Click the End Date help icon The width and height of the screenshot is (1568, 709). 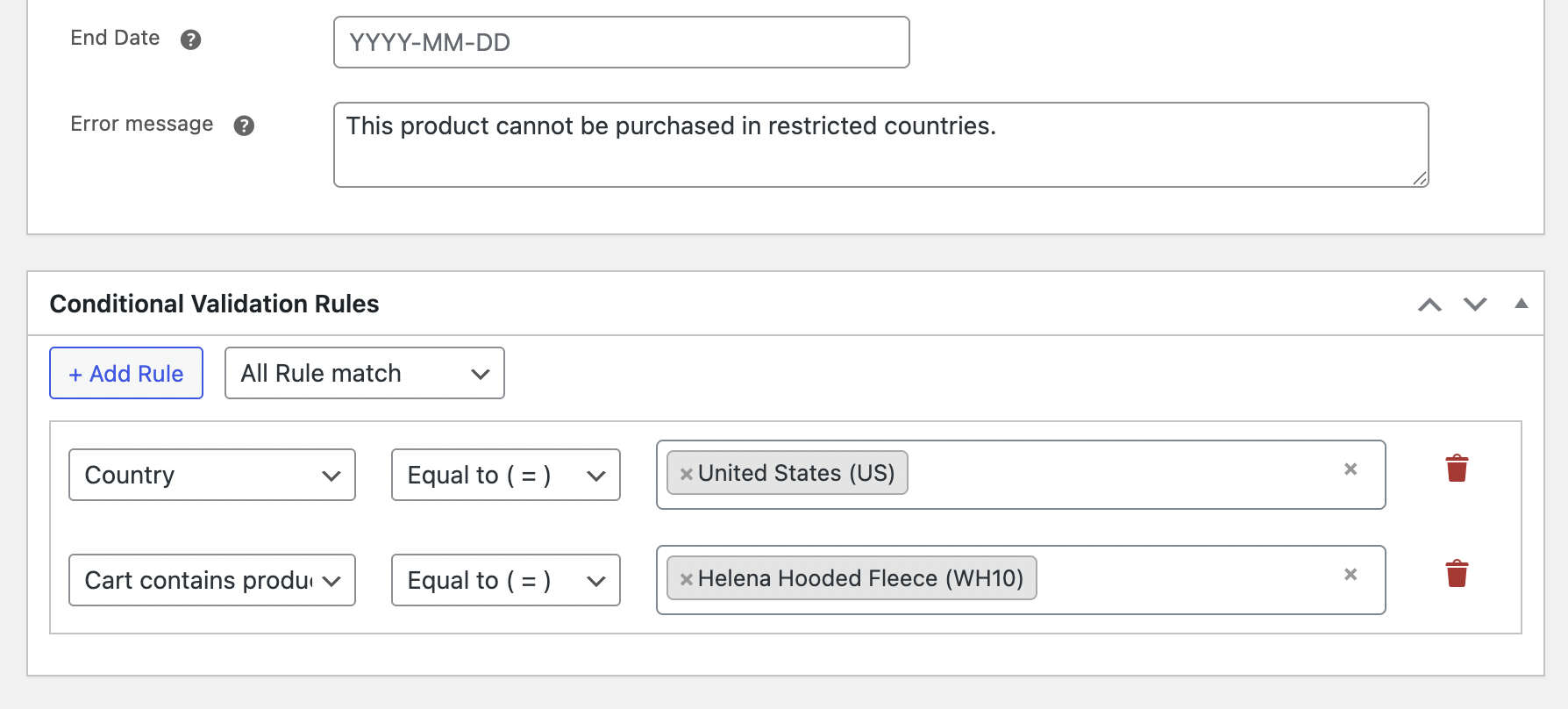click(x=190, y=39)
